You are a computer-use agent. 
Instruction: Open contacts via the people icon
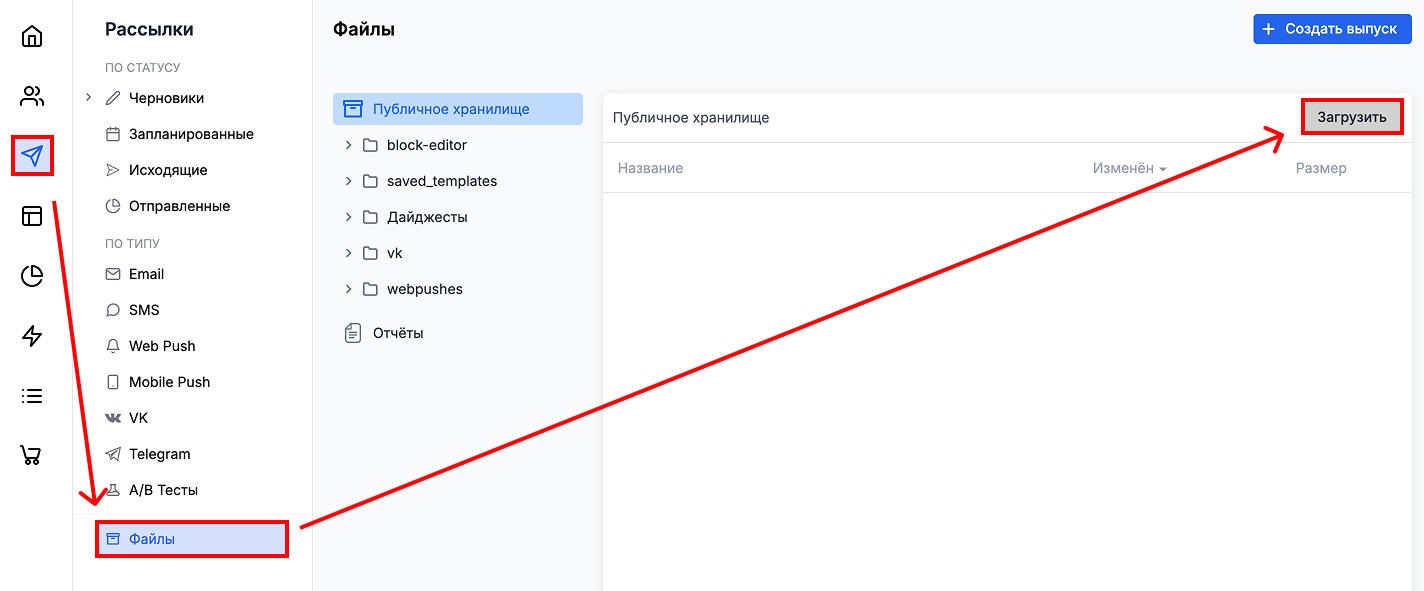coord(31,95)
